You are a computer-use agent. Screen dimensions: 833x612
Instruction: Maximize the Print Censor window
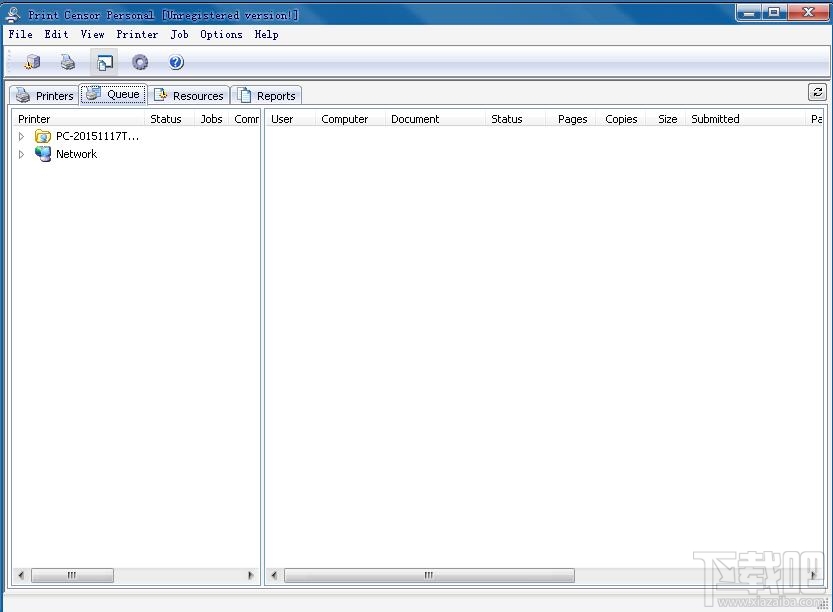[x=775, y=12]
